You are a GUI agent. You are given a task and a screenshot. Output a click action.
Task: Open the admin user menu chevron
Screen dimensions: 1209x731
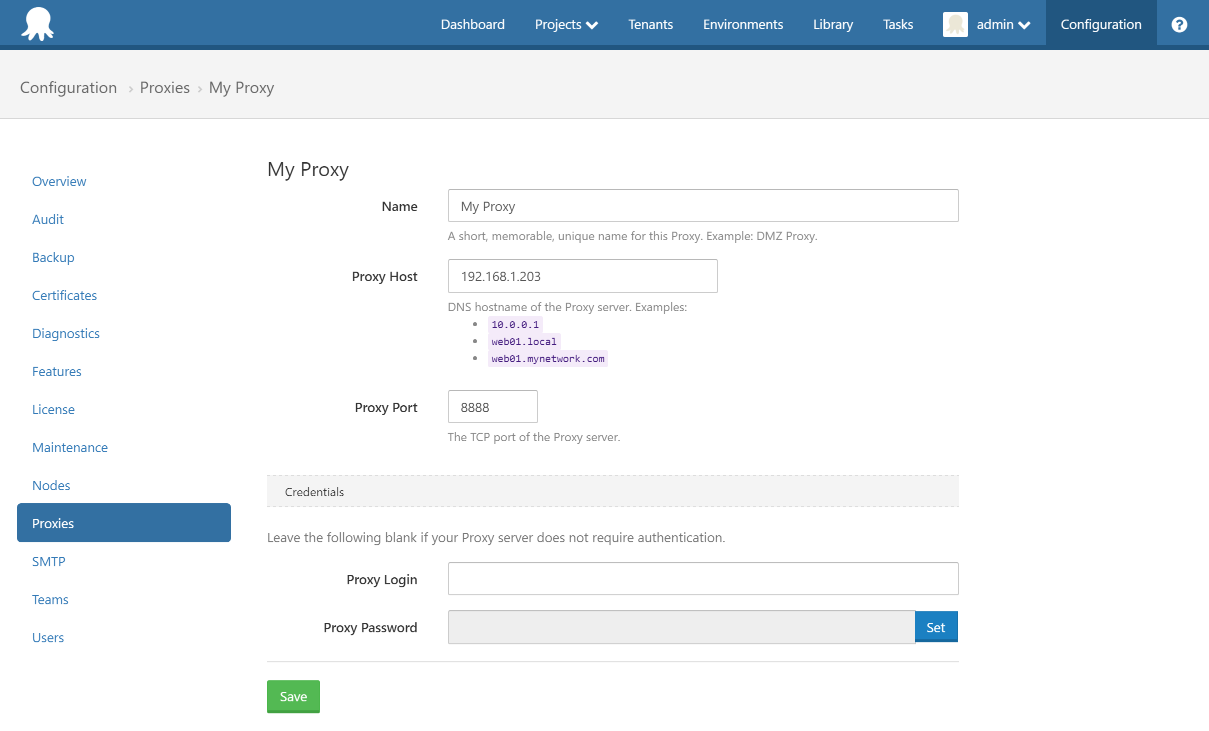1023,24
